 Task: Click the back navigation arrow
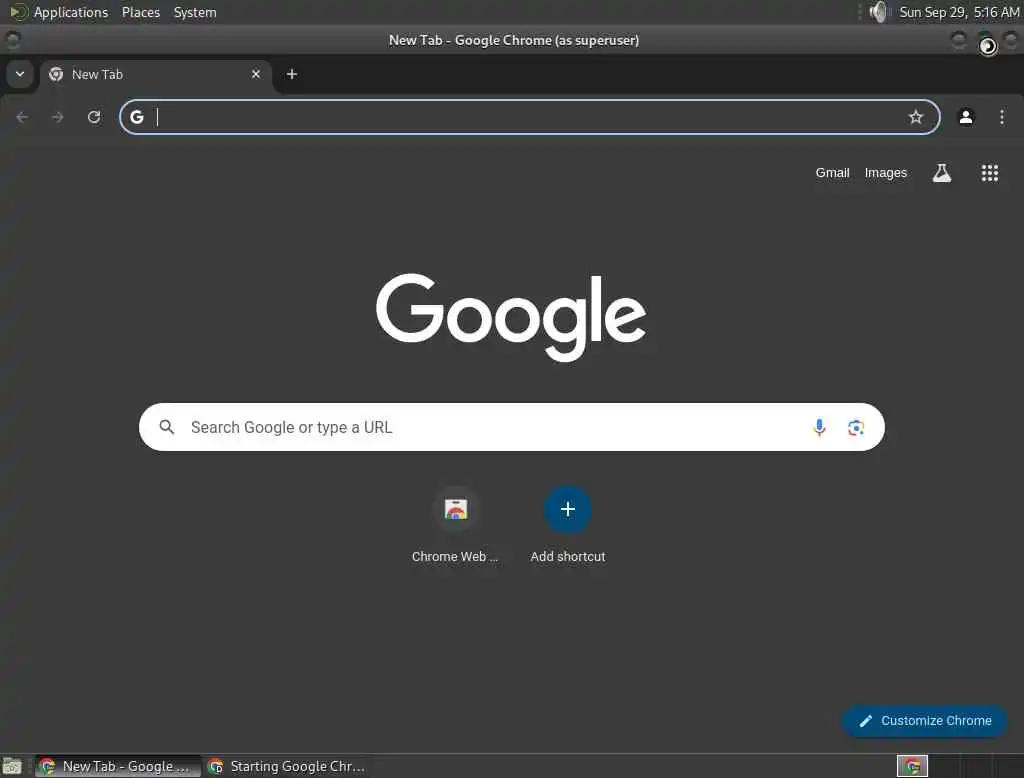tap(22, 117)
